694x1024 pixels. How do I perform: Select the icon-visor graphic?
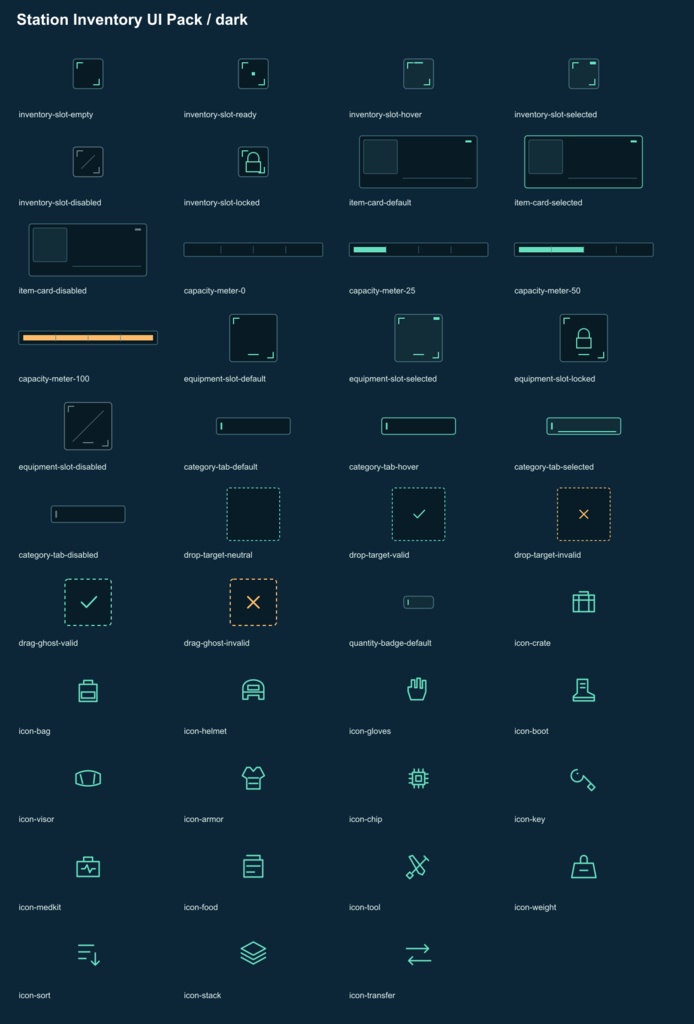[x=88, y=778]
